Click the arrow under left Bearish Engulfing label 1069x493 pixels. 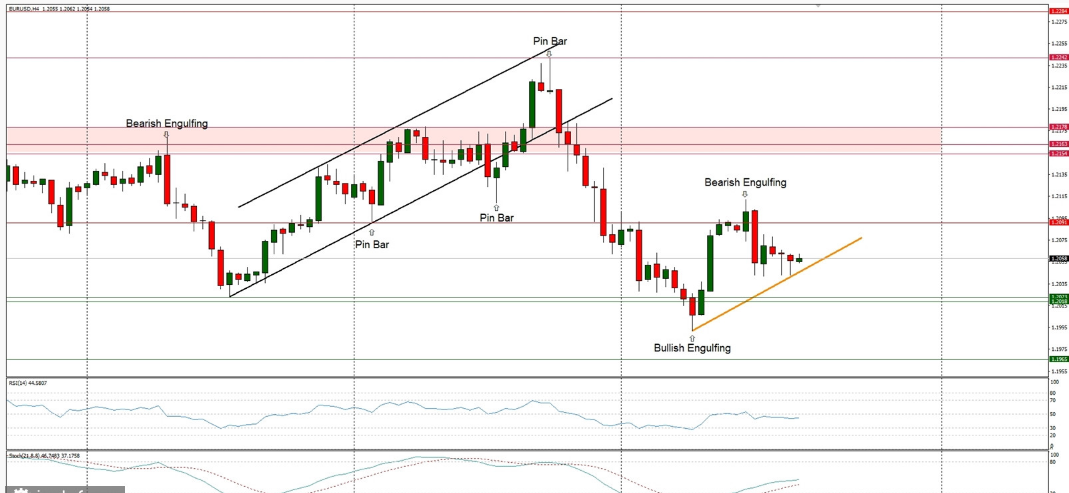click(166, 134)
